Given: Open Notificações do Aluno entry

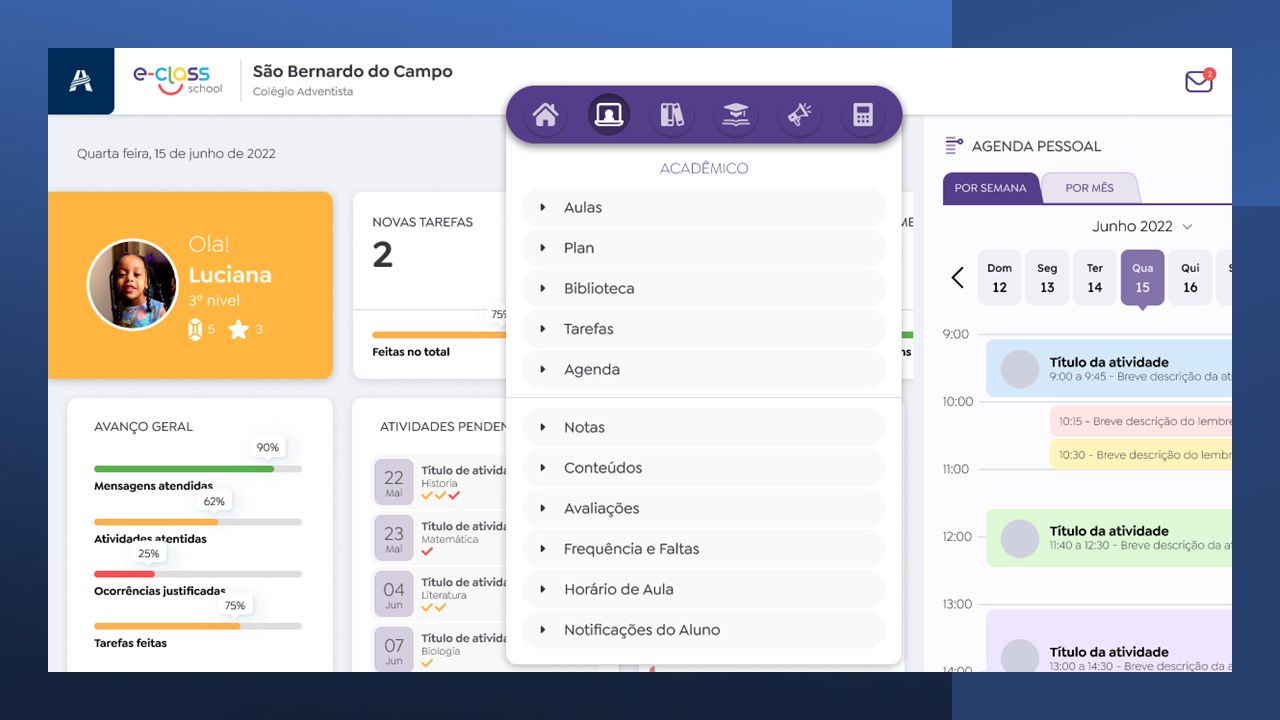Looking at the screenshot, I should [704, 630].
